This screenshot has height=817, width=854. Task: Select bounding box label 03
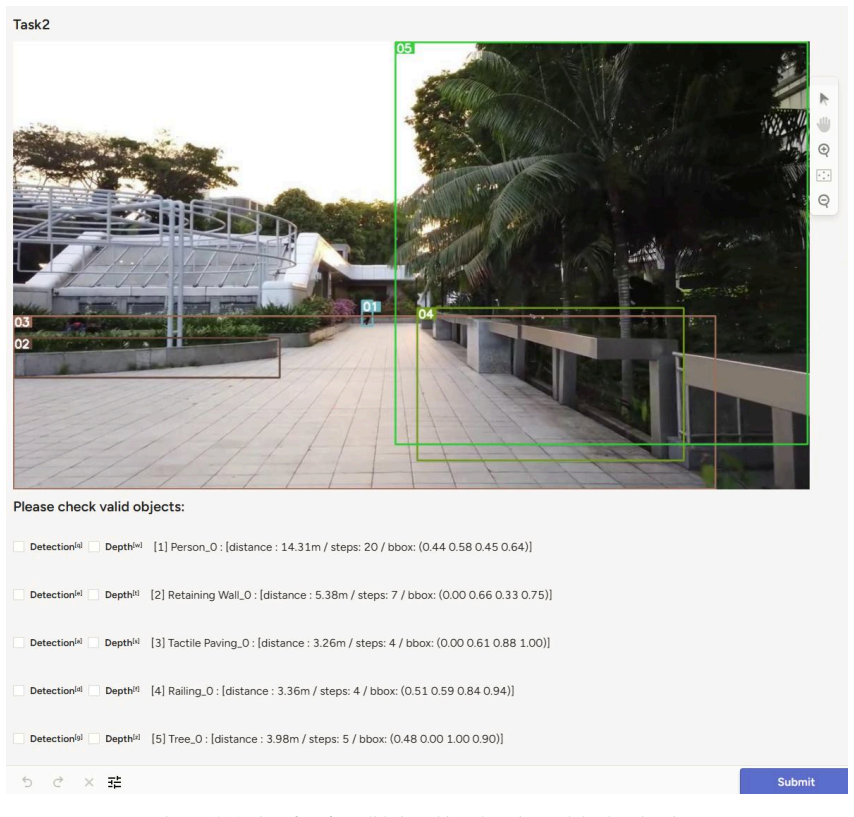pos(22,322)
